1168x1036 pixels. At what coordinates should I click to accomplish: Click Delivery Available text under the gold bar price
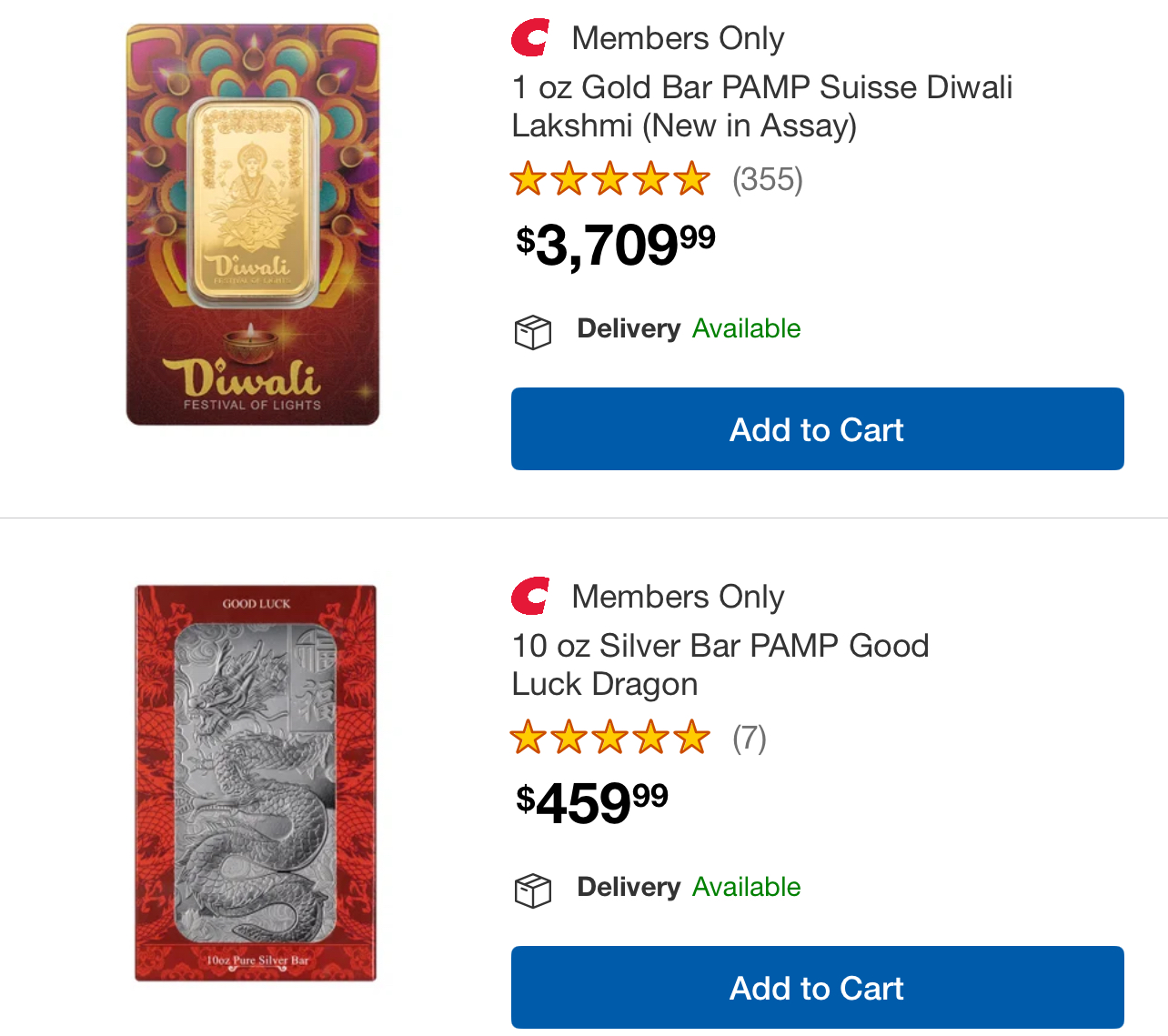pos(689,328)
